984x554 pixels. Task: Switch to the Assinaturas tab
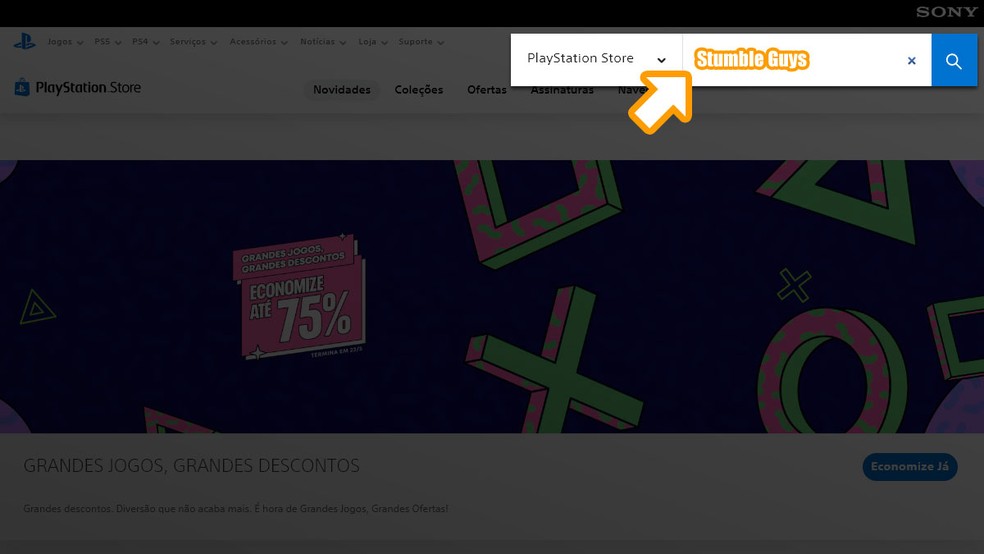(x=562, y=90)
